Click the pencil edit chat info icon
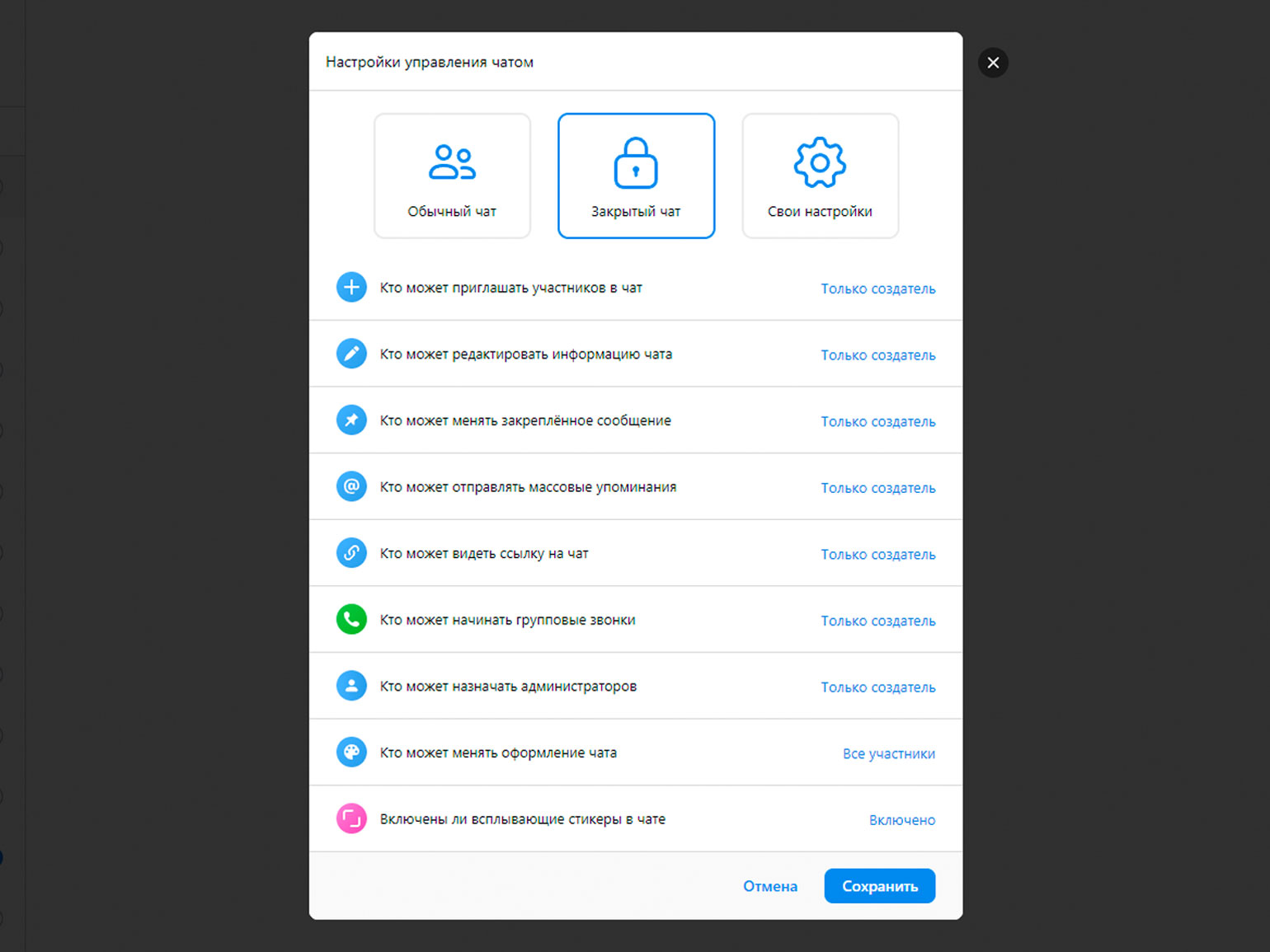Image resolution: width=1270 pixels, height=952 pixels. [x=351, y=354]
